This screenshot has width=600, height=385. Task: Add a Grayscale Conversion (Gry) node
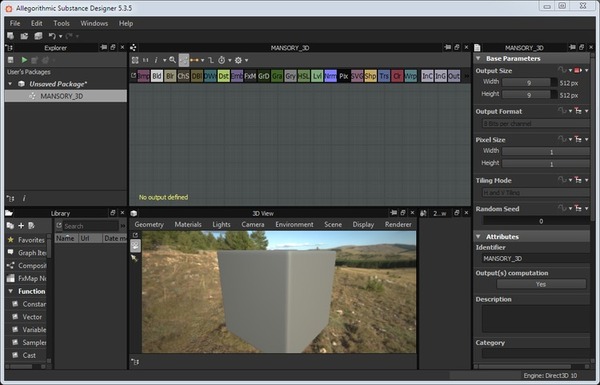click(x=290, y=76)
